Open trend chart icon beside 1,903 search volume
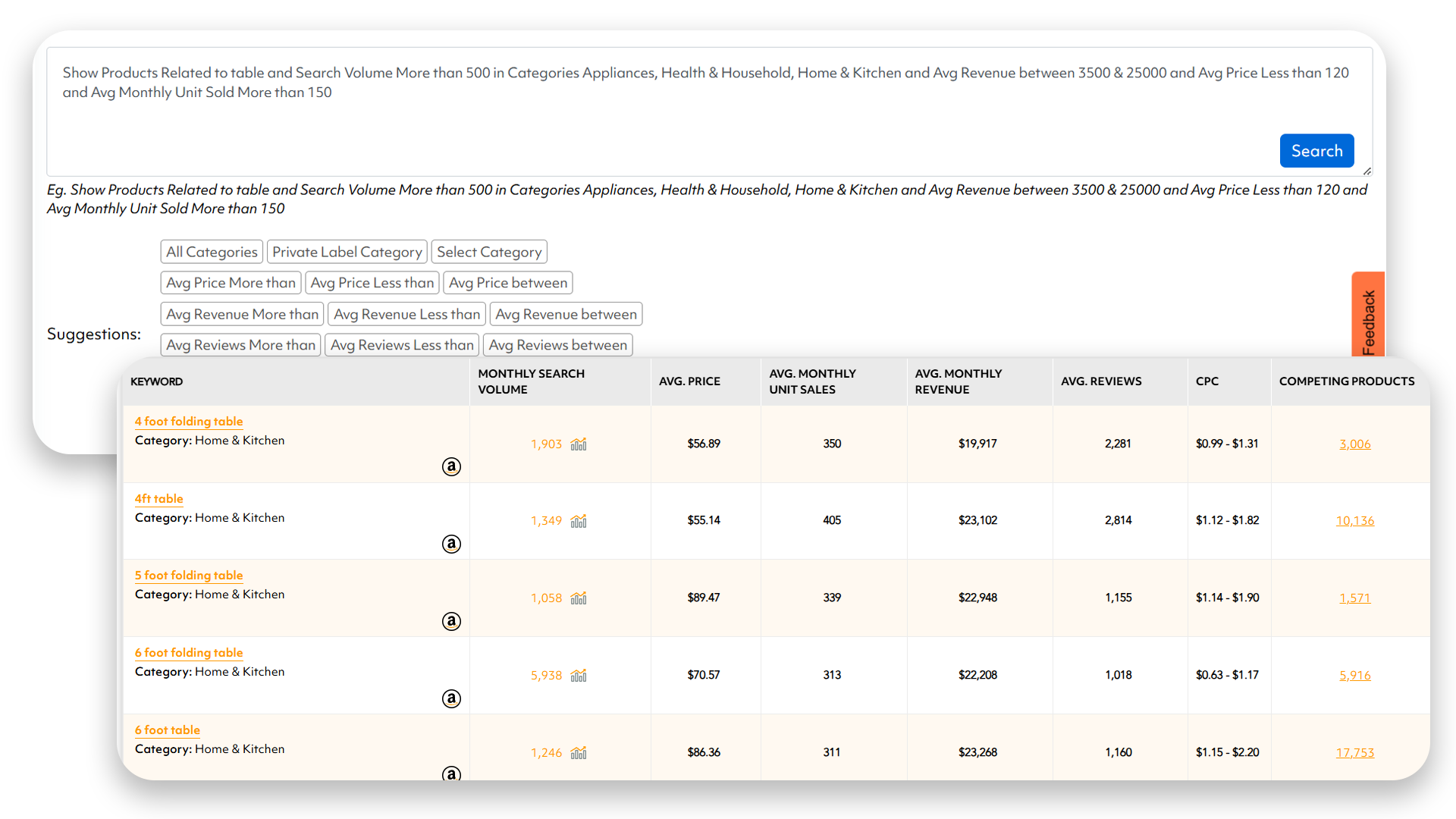The height and width of the screenshot is (819, 1456). tap(579, 444)
